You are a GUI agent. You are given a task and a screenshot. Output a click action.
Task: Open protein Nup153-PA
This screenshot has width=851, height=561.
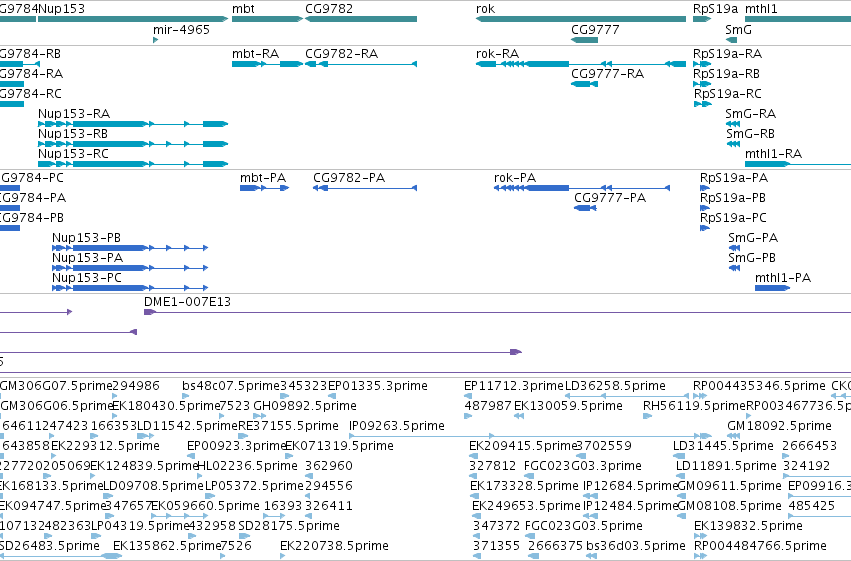(87, 258)
